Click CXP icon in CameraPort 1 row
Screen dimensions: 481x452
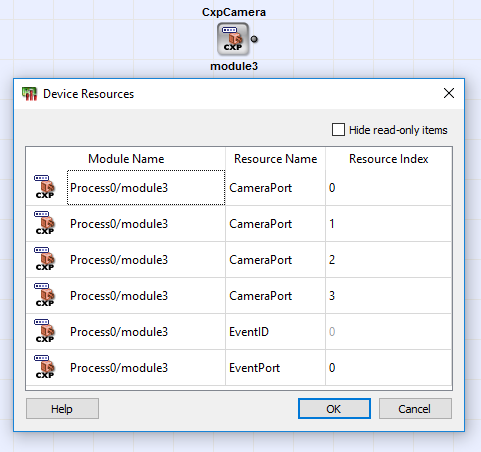click(x=44, y=223)
